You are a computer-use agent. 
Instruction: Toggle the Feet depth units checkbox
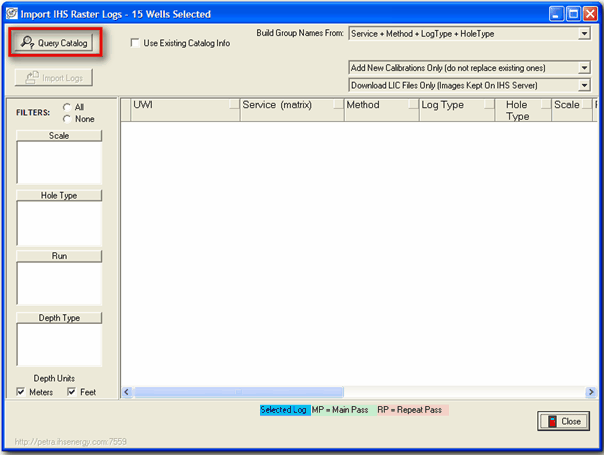(72, 392)
